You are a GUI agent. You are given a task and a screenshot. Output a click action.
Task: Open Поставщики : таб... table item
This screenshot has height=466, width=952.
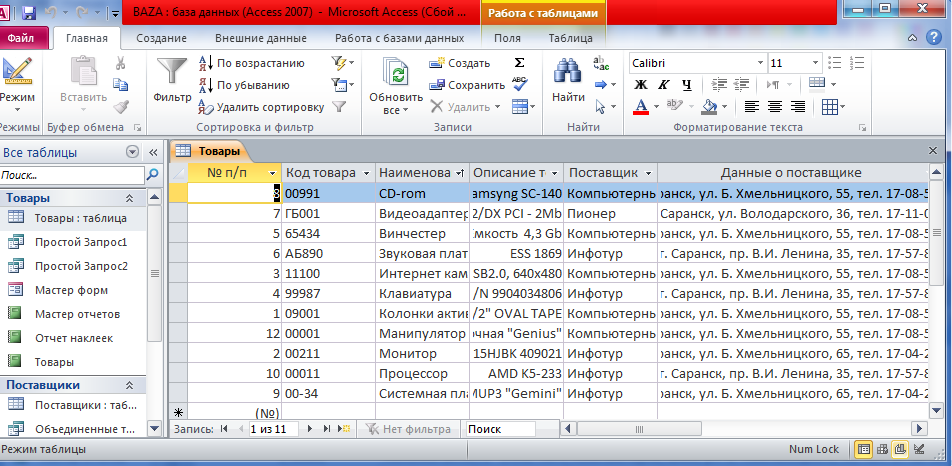[x=73, y=405]
